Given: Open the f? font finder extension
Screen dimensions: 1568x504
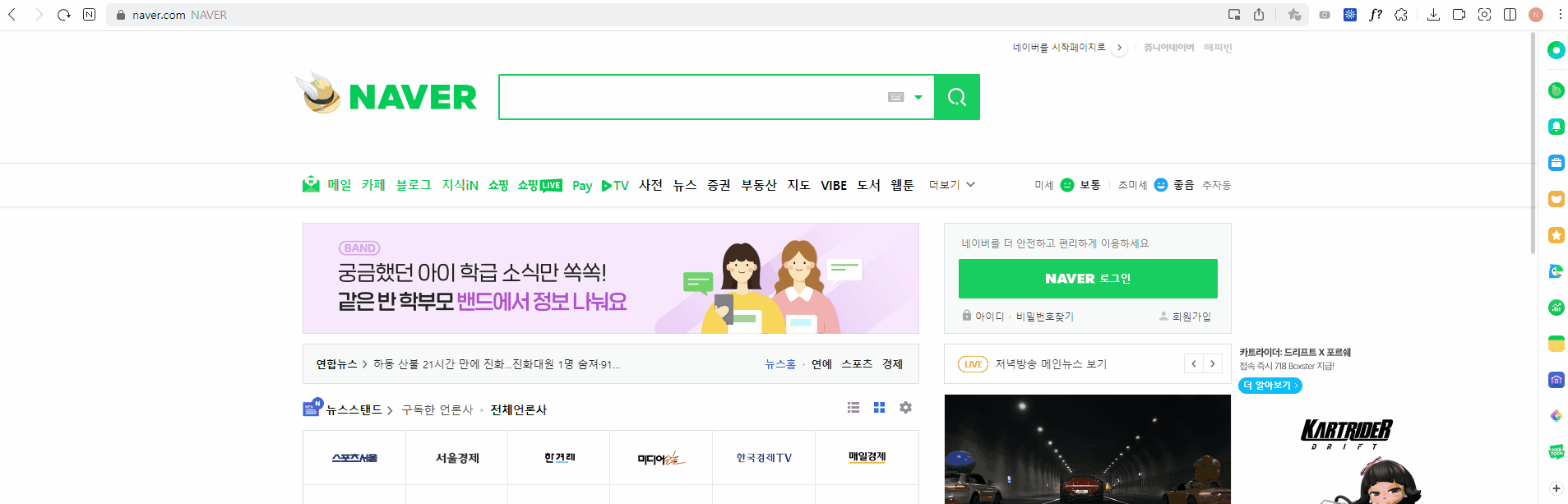Looking at the screenshot, I should (x=1376, y=15).
